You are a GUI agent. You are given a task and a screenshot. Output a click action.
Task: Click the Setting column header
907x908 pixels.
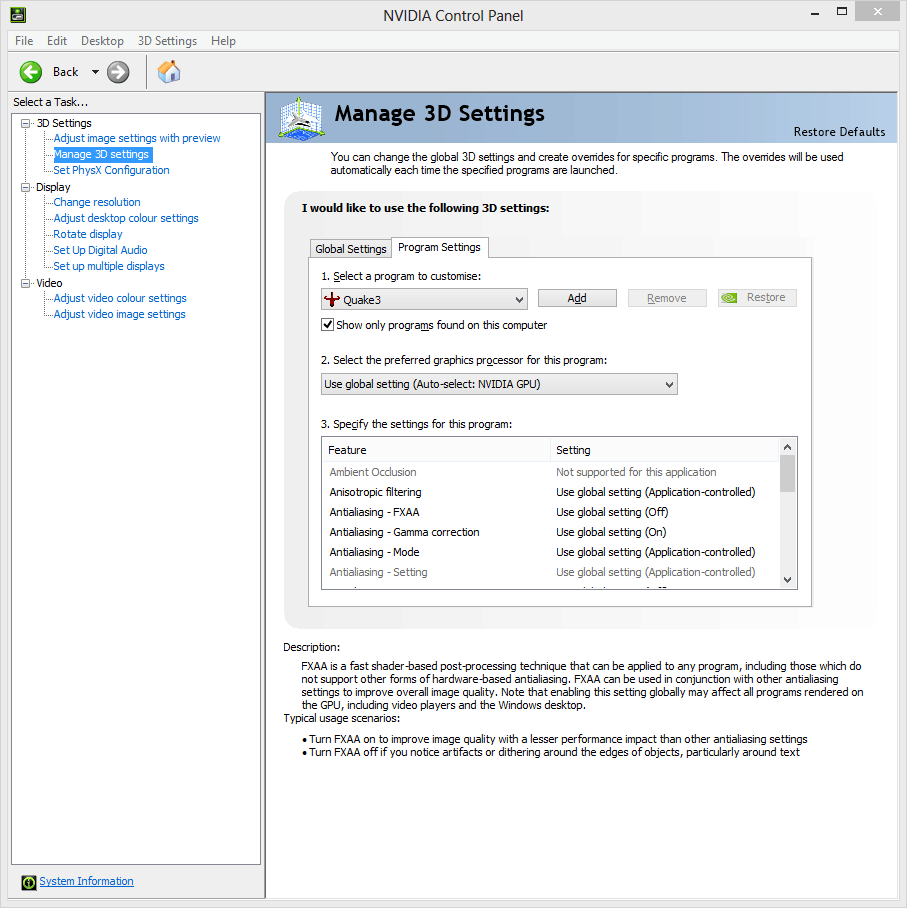pos(664,450)
